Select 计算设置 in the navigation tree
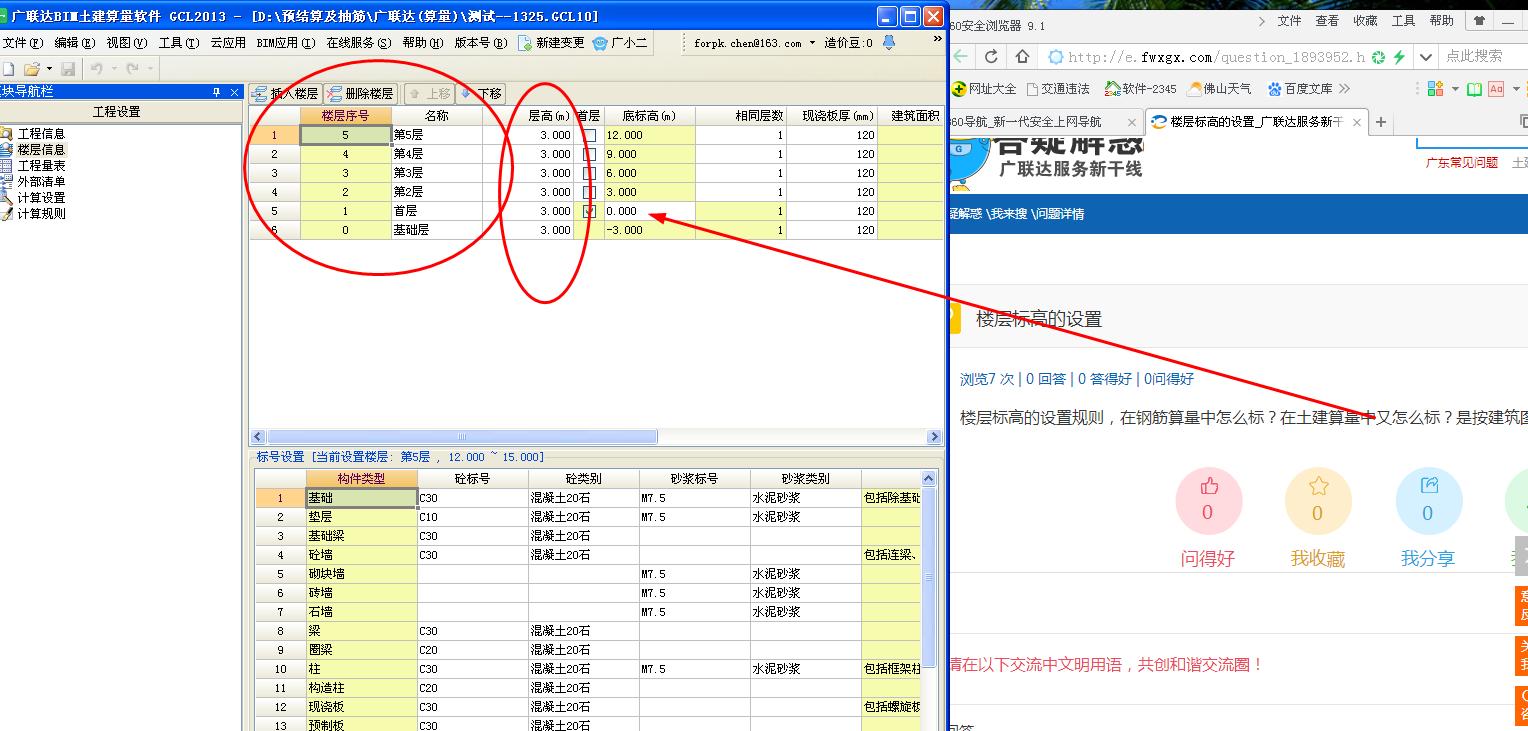This screenshot has width=1528, height=731. click(x=41, y=198)
